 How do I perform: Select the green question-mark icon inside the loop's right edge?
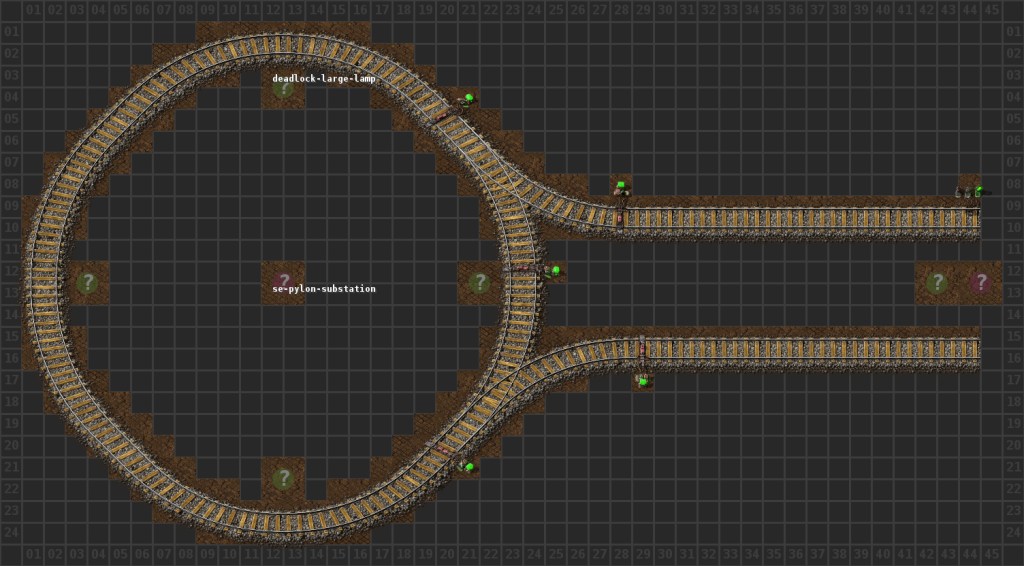pos(479,283)
